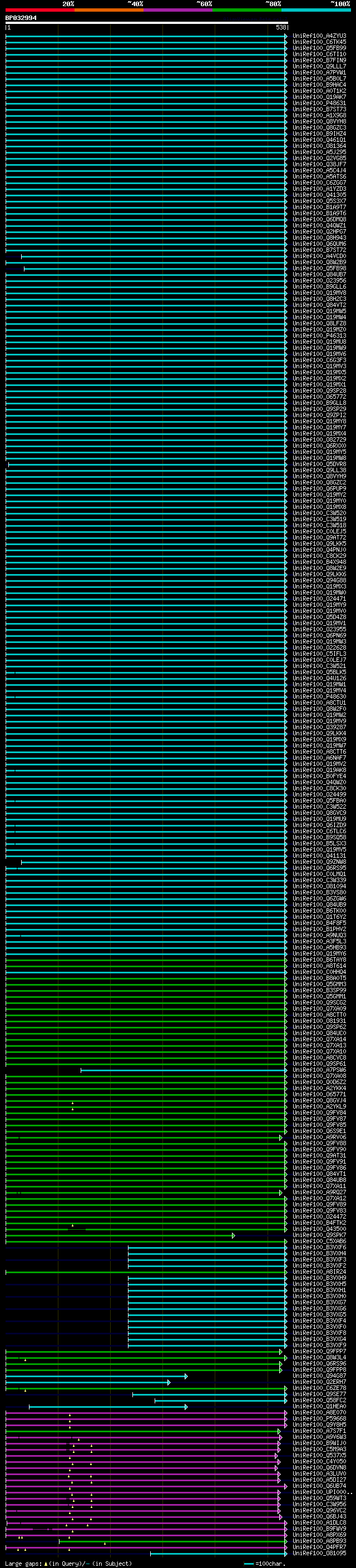
Task: Click label UniRef100_Q2VG85
Action: tap(319, 159)
